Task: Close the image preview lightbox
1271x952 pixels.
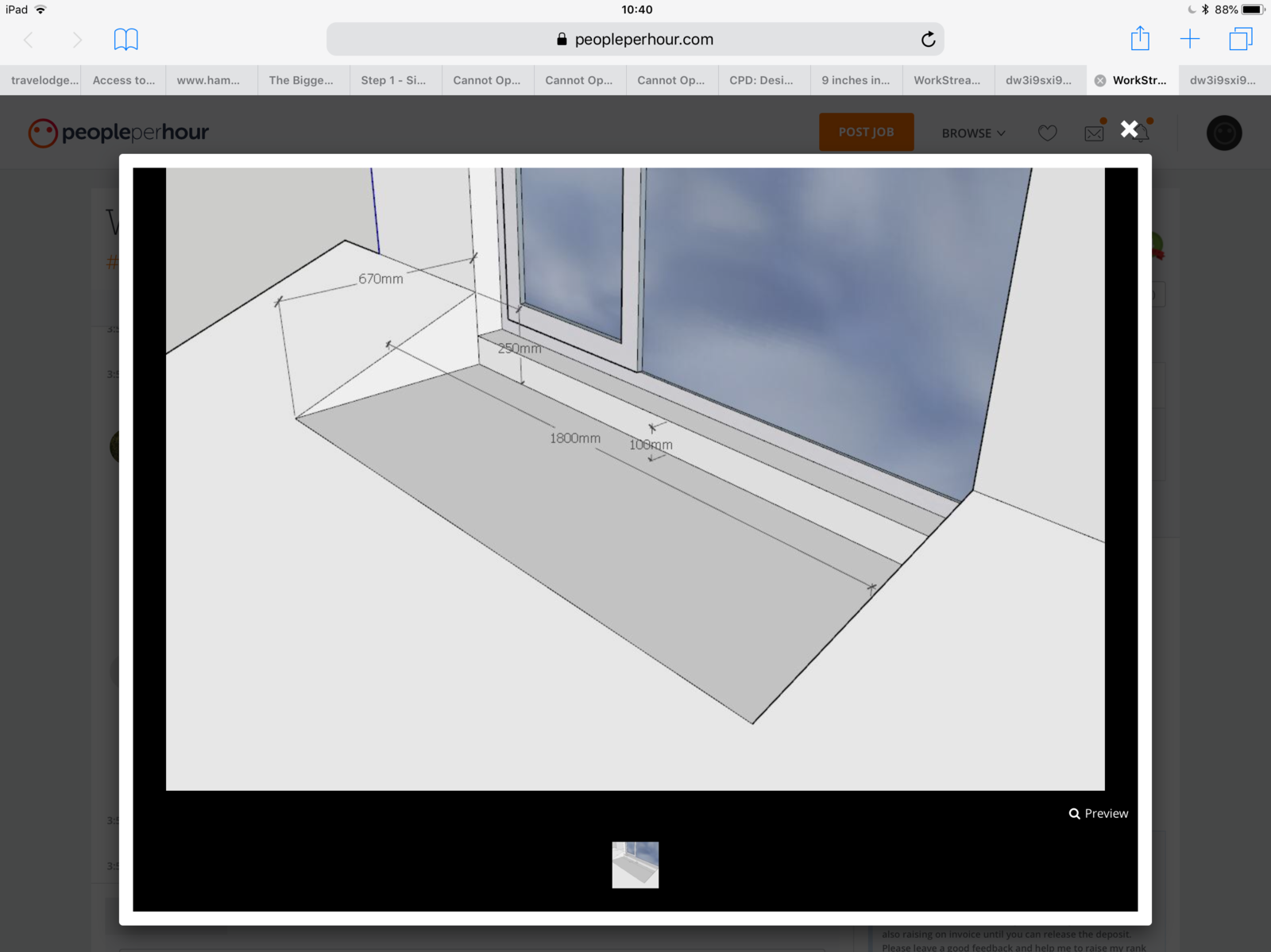Action: click(1129, 129)
